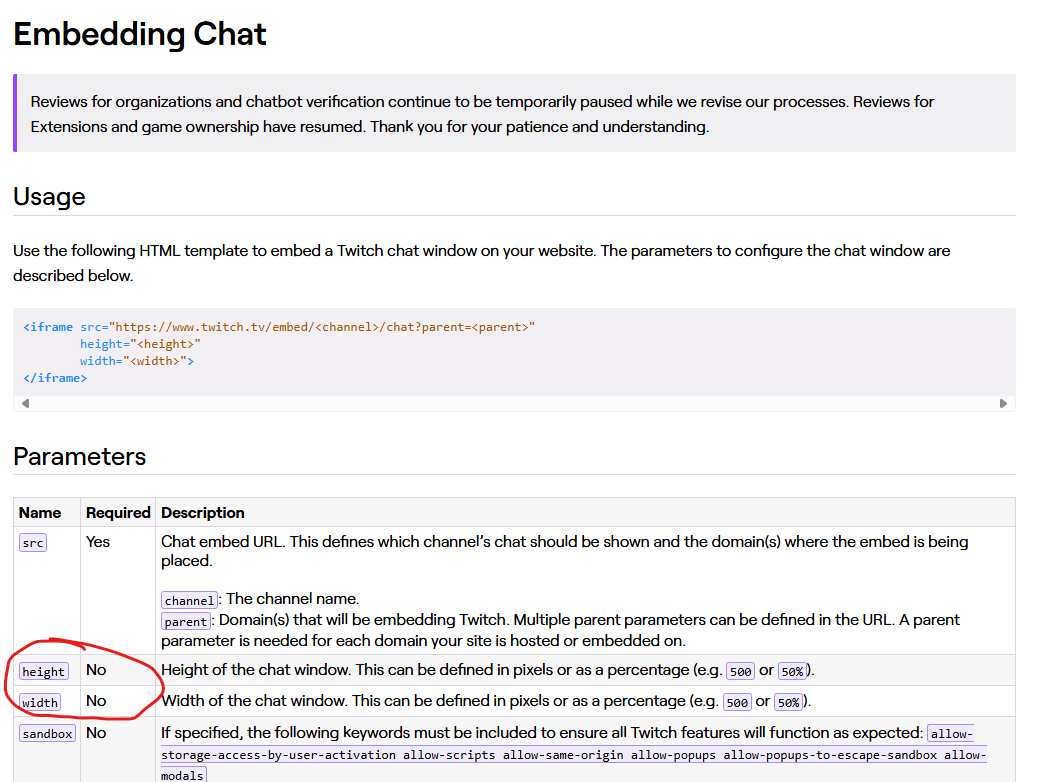The image size is (1037, 782).
Task: Click the 'Use the following HTML template' paragraph
Action: click(x=481, y=263)
